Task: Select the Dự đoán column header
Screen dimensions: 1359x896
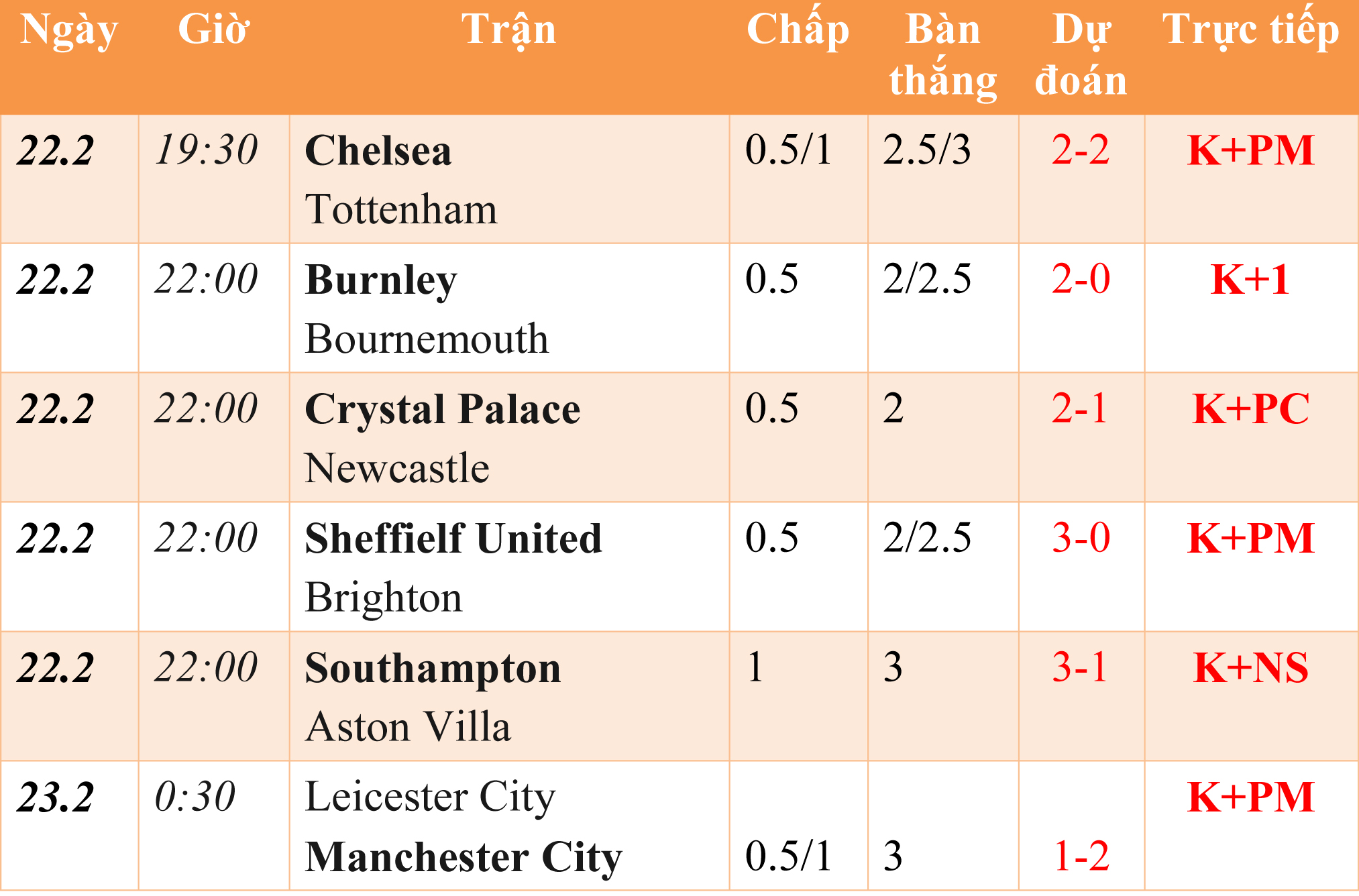Action: point(1081,56)
